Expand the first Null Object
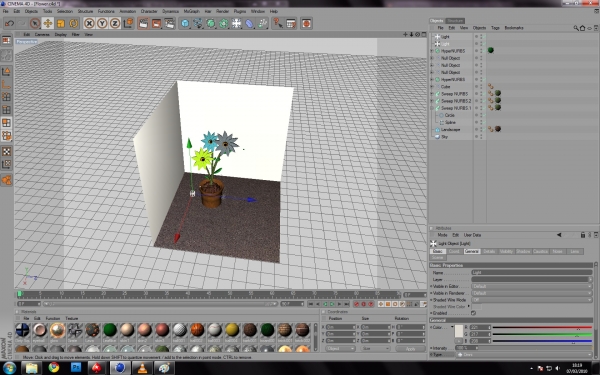The width and height of the screenshot is (600, 375). click(x=432, y=58)
